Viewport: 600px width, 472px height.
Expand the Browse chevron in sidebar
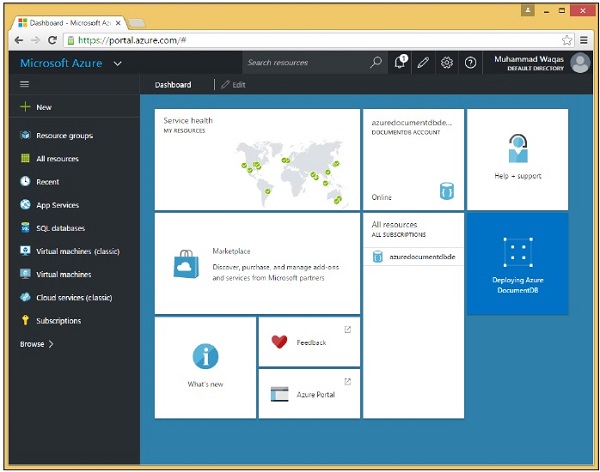[51, 344]
